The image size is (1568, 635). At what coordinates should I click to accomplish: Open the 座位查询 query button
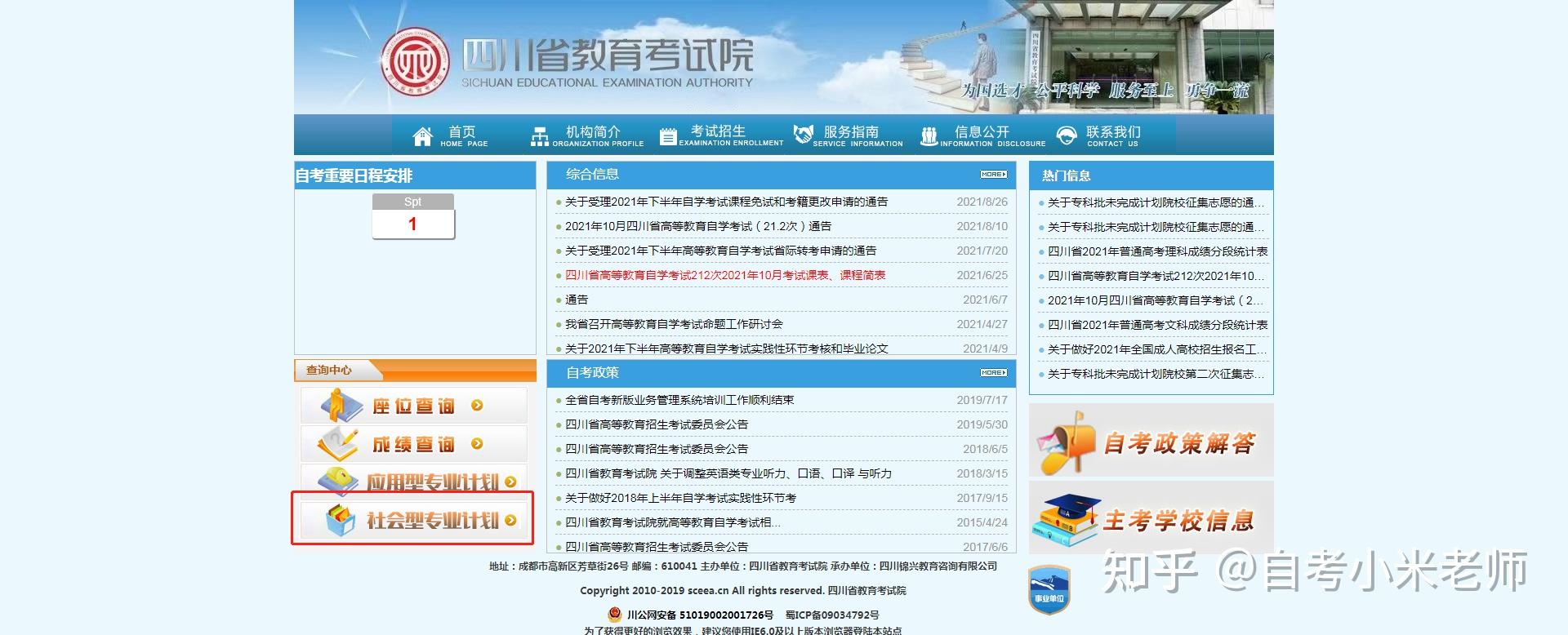pos(414,405)
